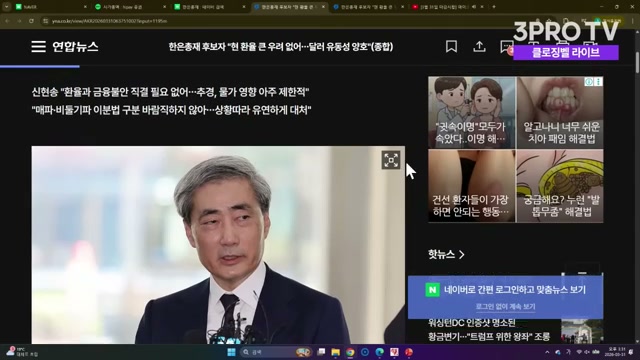Switch to the YouTube tab
Image resolution: width=640 pixels, height=360 pixels.
click(448, 7)
